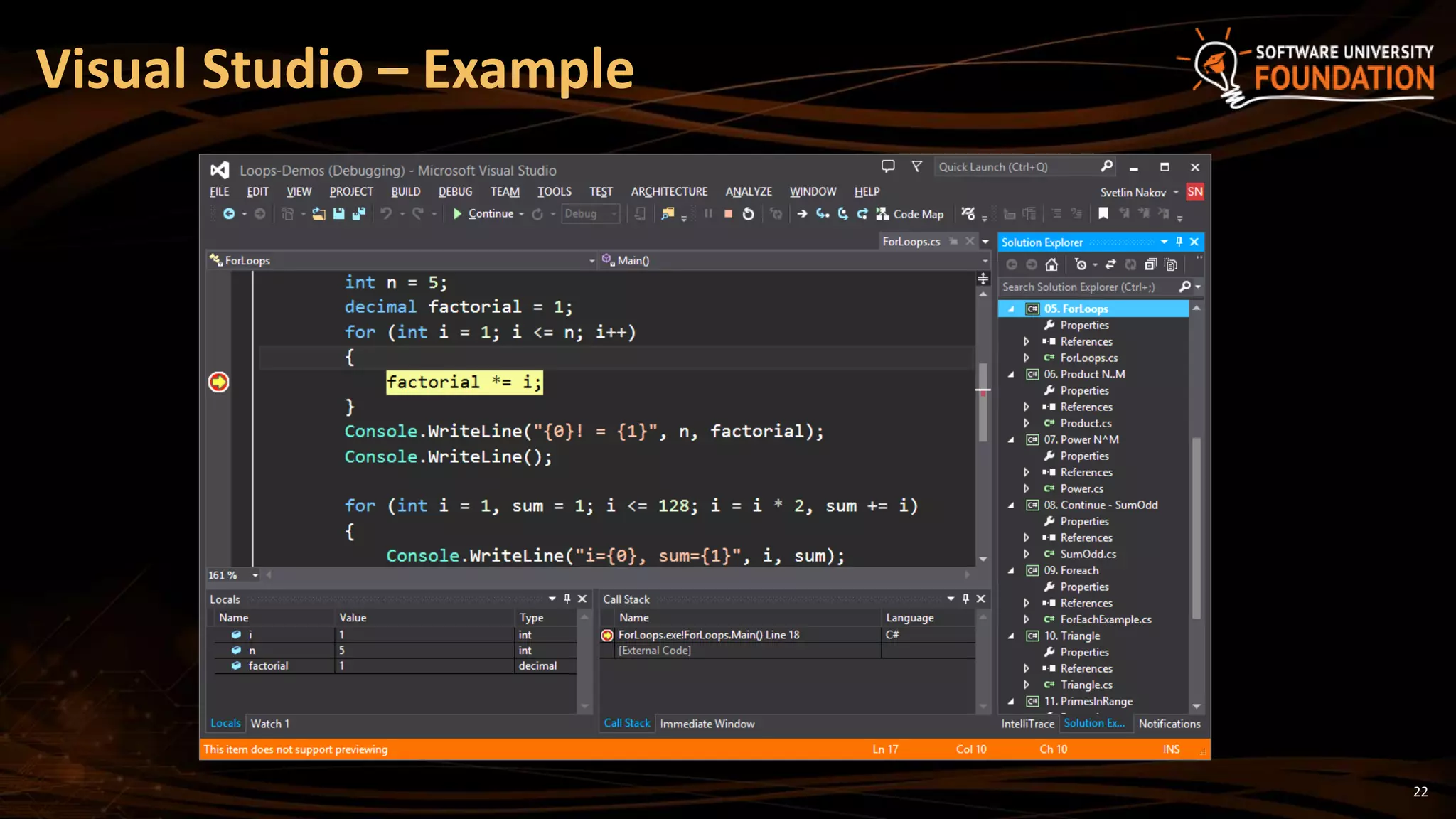Click the Step Out icon

pos(862,214)
